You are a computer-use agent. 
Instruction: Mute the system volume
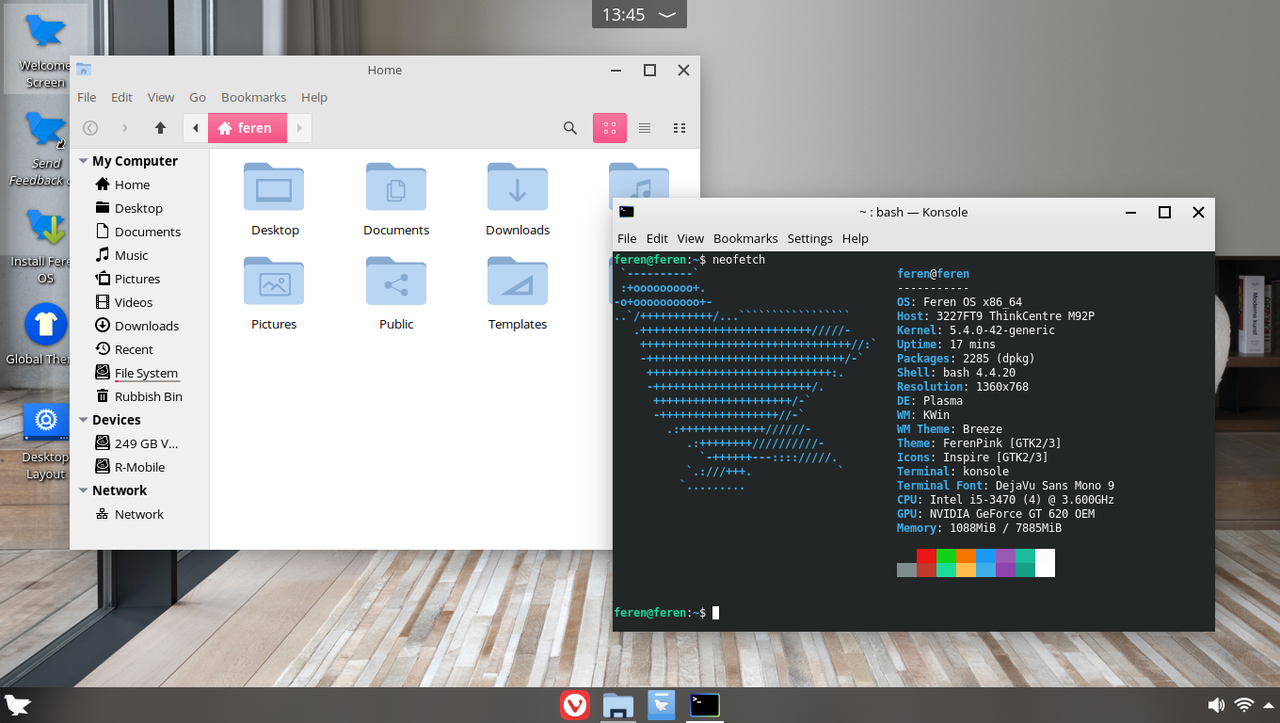1216,705
